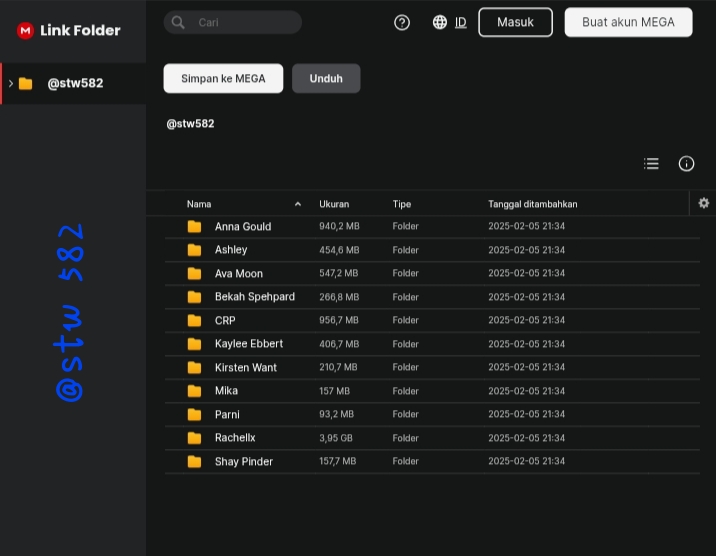Open the help question mark icon

pyautogui.click(x=402, y=22)
